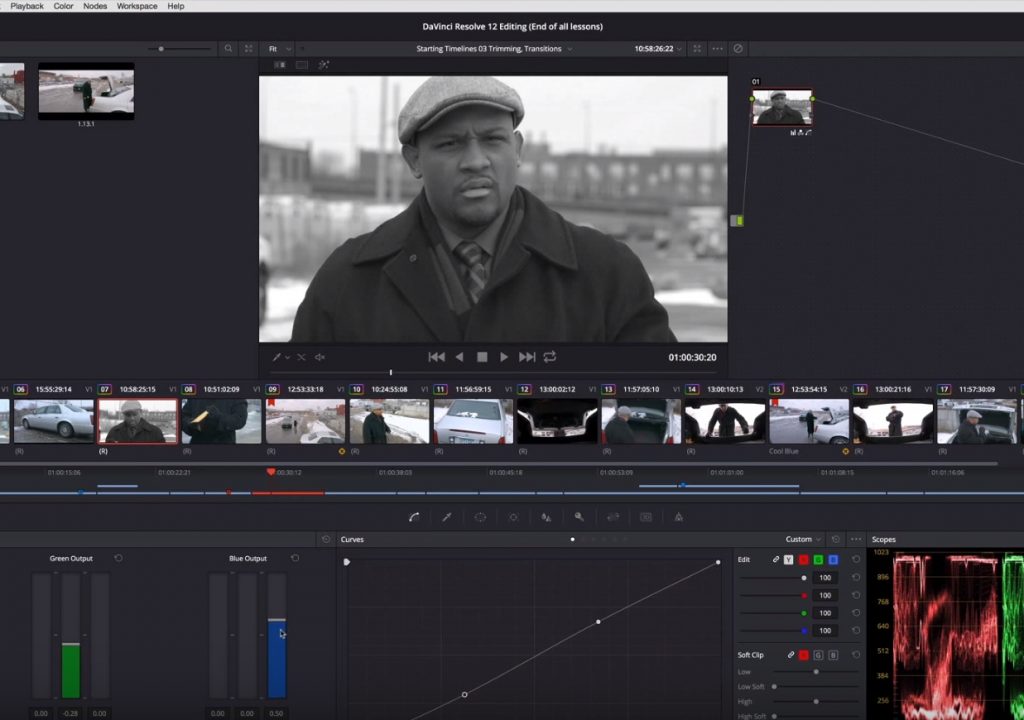Screen dimensions: 1024x720
Task: Open the viewer three-dot options menu
Action: (717, 48)
